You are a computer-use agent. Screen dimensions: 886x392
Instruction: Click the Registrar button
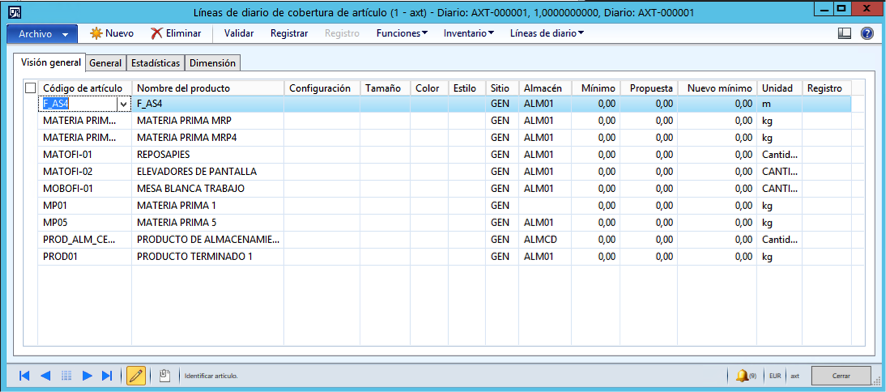point(289,33)
